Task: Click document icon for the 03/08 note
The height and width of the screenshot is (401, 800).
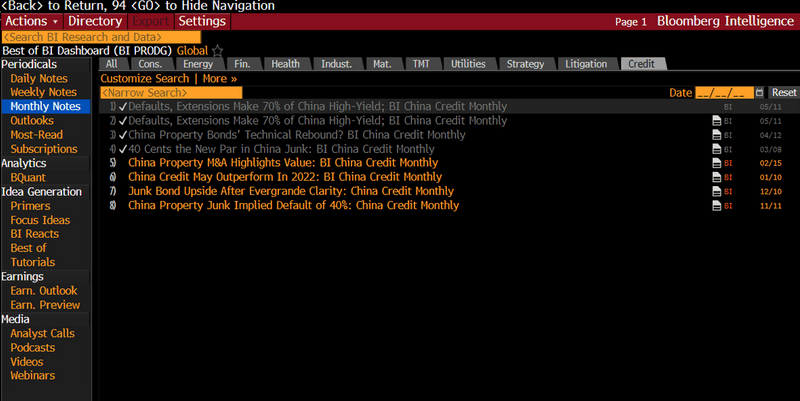Action: point(715,149)
